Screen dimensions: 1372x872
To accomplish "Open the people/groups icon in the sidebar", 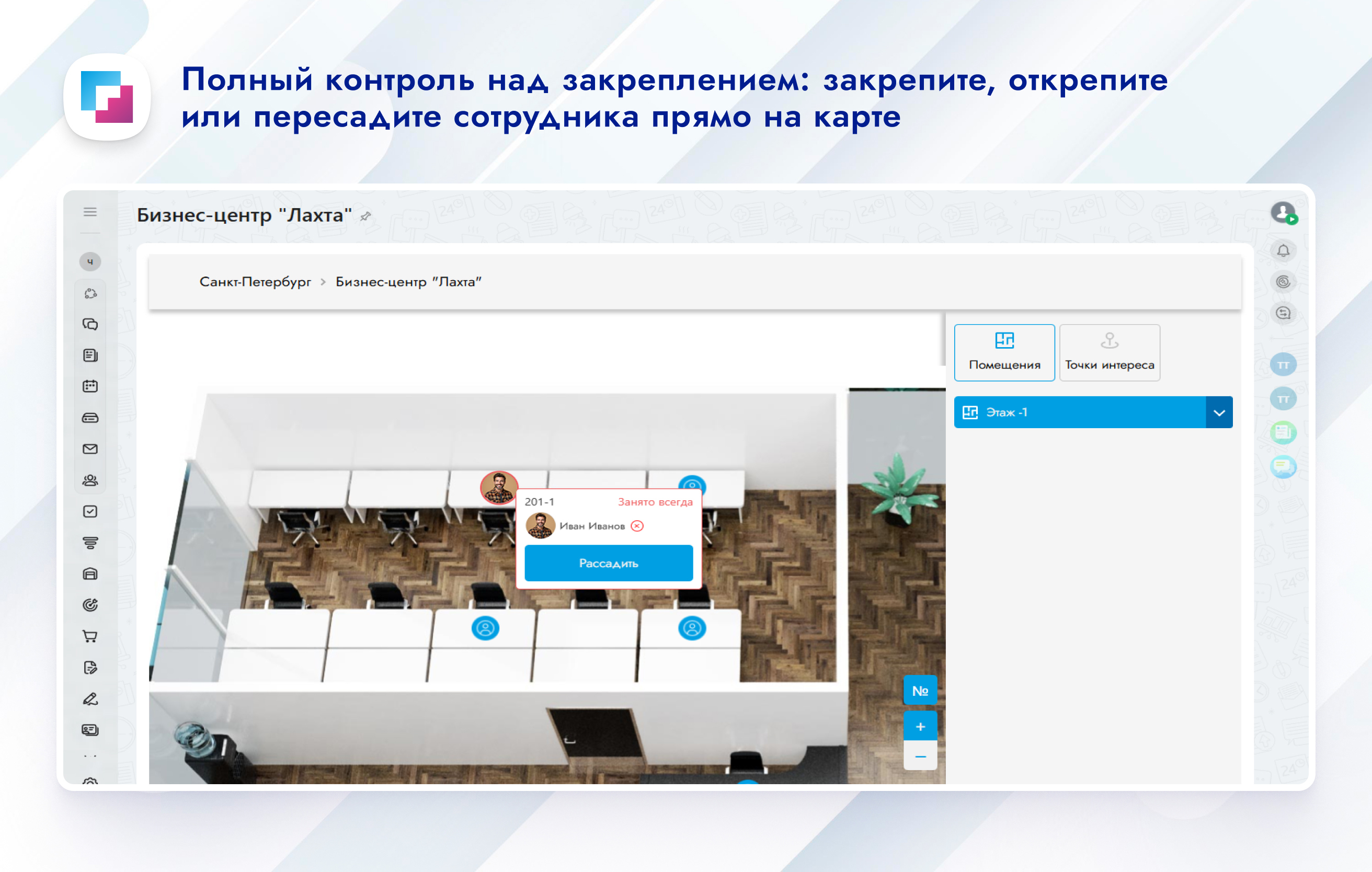I will 90,480.
